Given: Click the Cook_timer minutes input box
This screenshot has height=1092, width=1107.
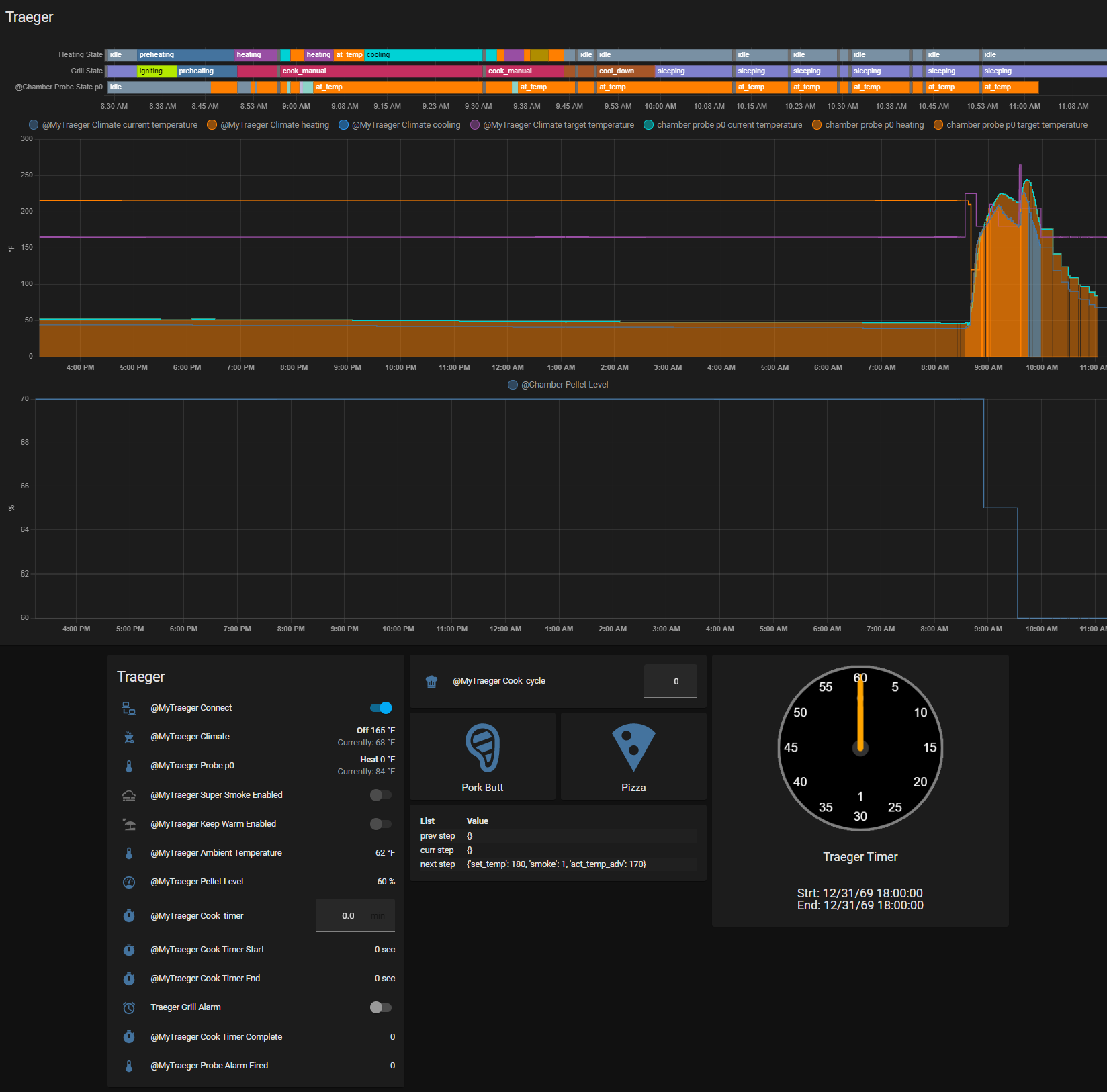Looking at the screenshot, I should tap(355, 915).
